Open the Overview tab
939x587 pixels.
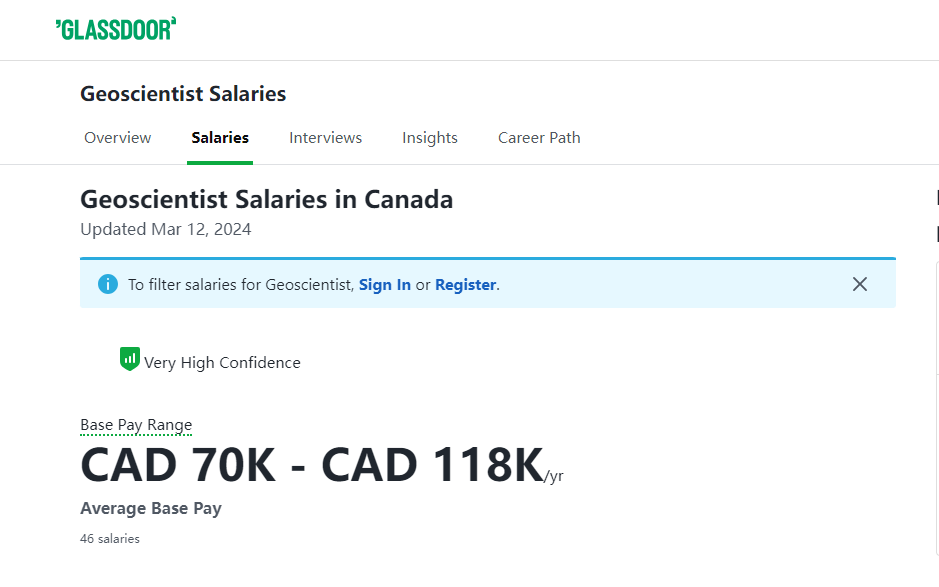pyautogui.click(x=118, y=138)
